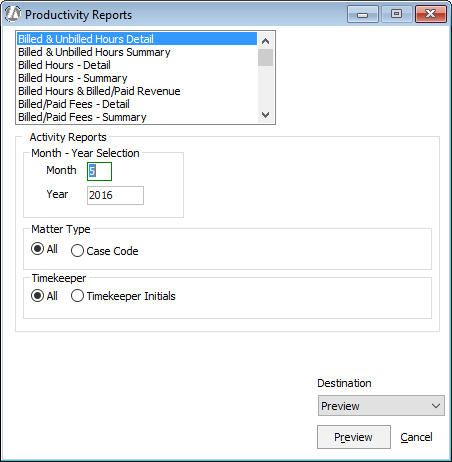Click the Year input field
452x462 pixels.
click(115, 195)
